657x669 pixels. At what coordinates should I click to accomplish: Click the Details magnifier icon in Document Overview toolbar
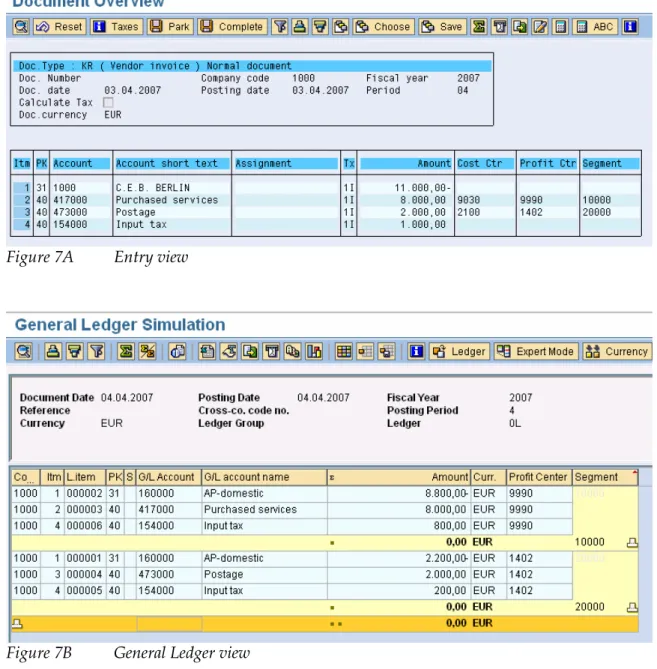[x=21, y=27]
